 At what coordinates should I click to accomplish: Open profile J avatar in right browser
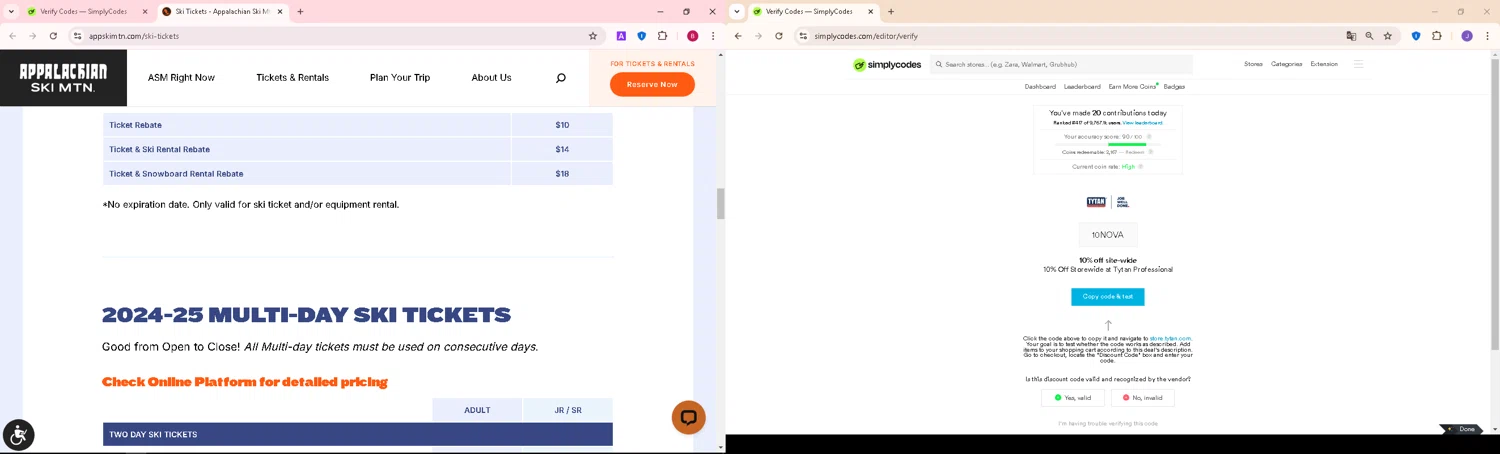point(1467,36)
